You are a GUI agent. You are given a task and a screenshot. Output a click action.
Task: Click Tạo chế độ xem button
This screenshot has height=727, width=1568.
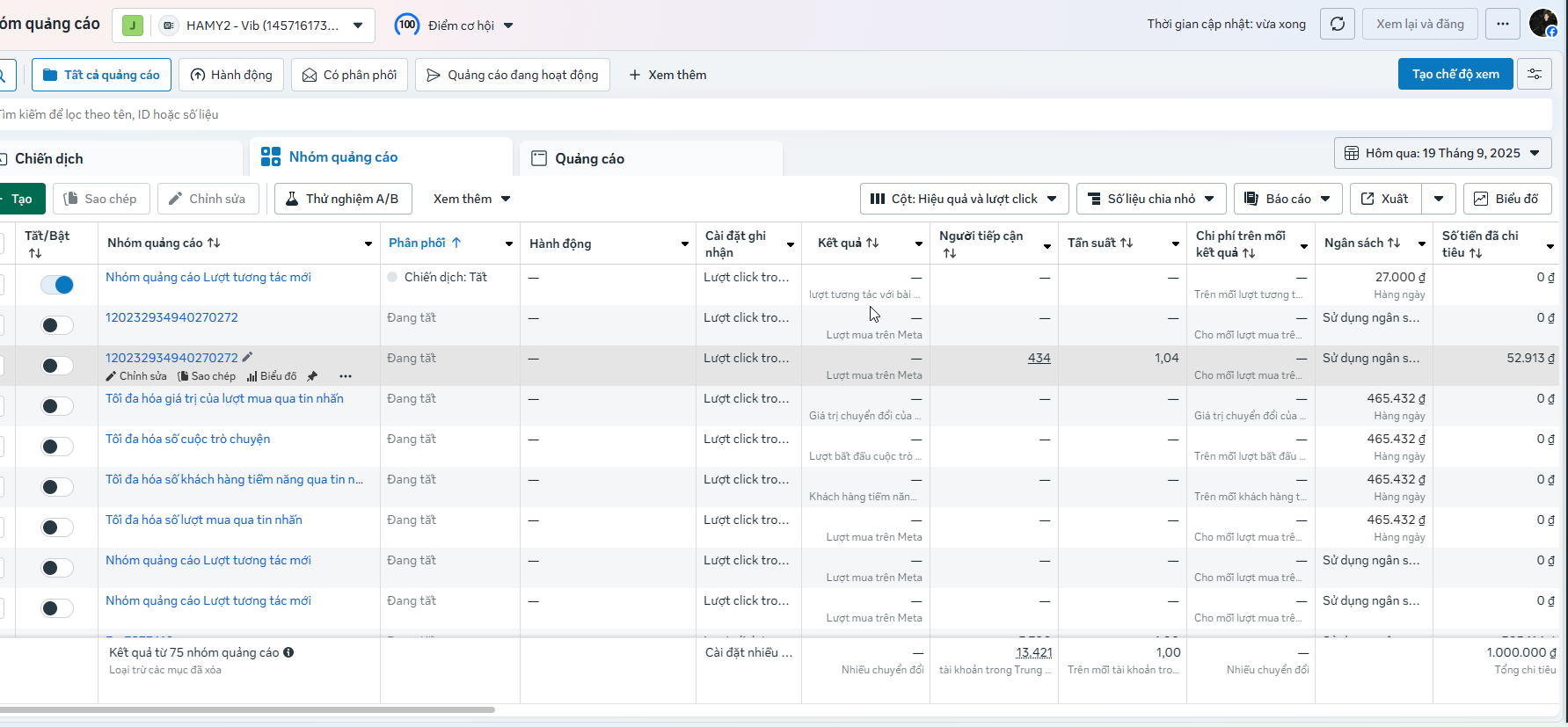[1455, 74]
